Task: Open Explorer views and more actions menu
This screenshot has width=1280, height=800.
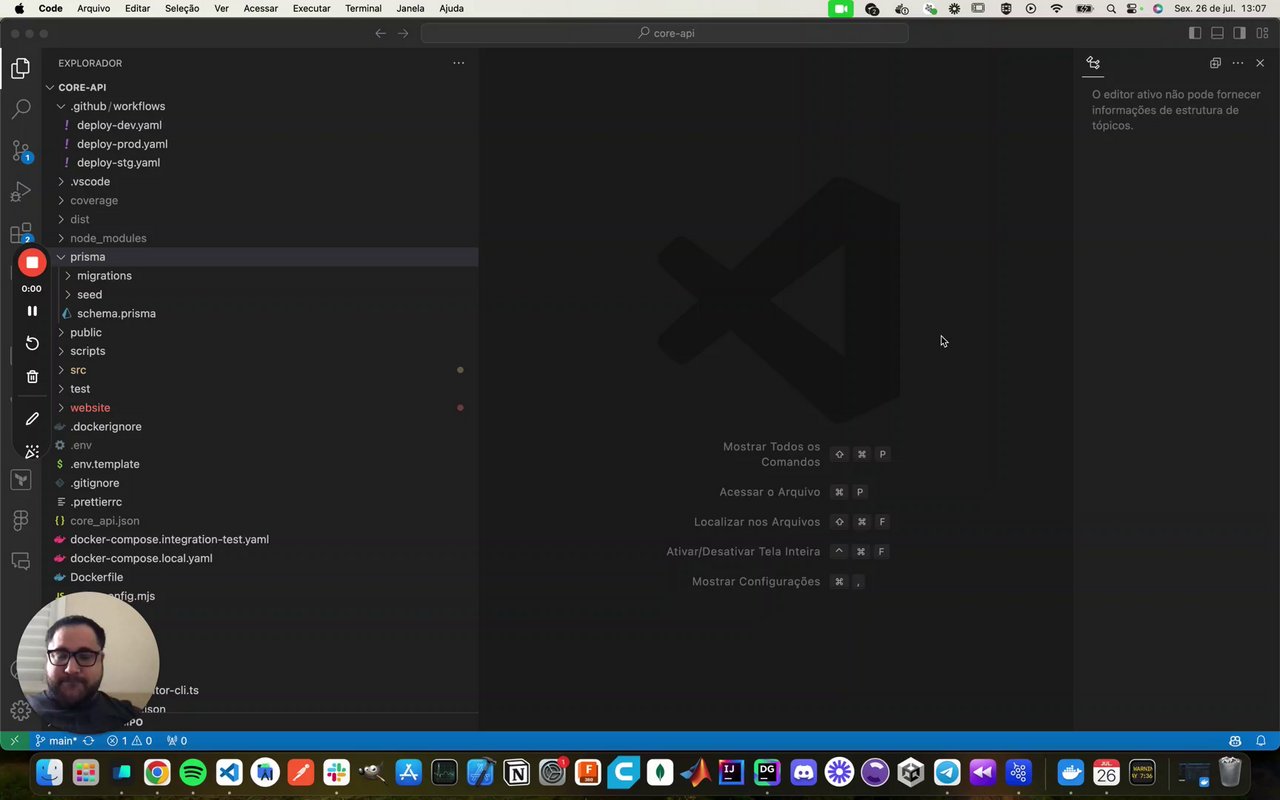Action: click(x=458, y=63)
